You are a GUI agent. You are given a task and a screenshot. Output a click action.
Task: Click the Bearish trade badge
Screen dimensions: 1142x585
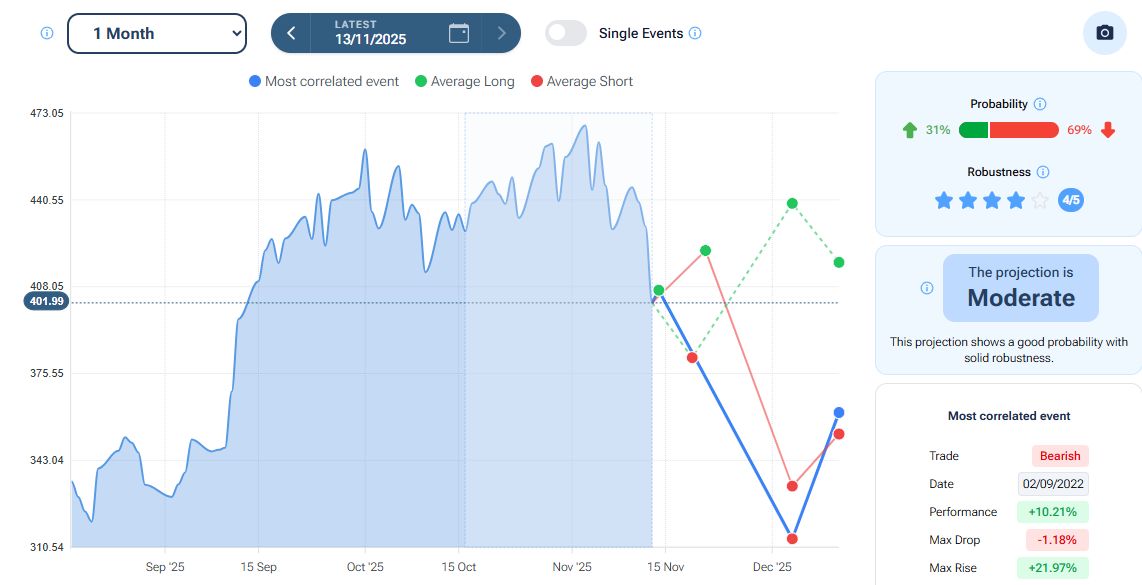[x=1059, y=456]
